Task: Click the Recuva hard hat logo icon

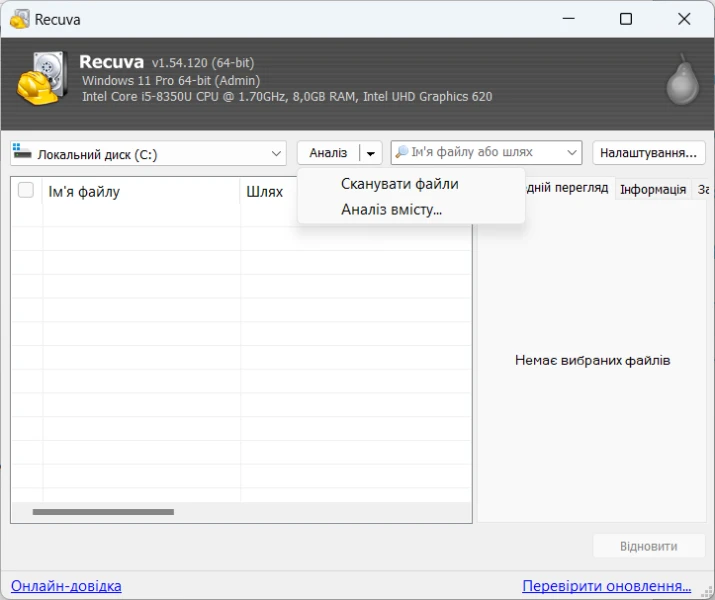Action: coord(42,78)
